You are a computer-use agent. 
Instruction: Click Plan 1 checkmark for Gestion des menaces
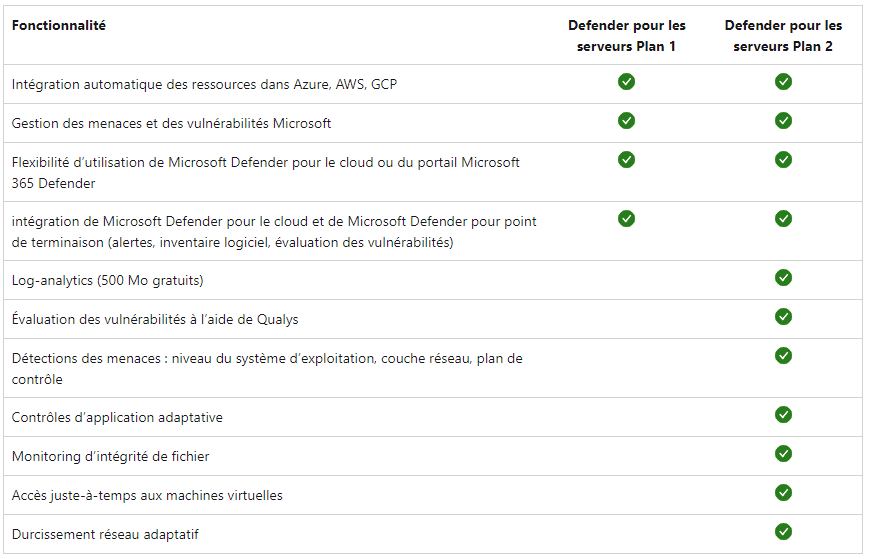(x=626, y=120)
